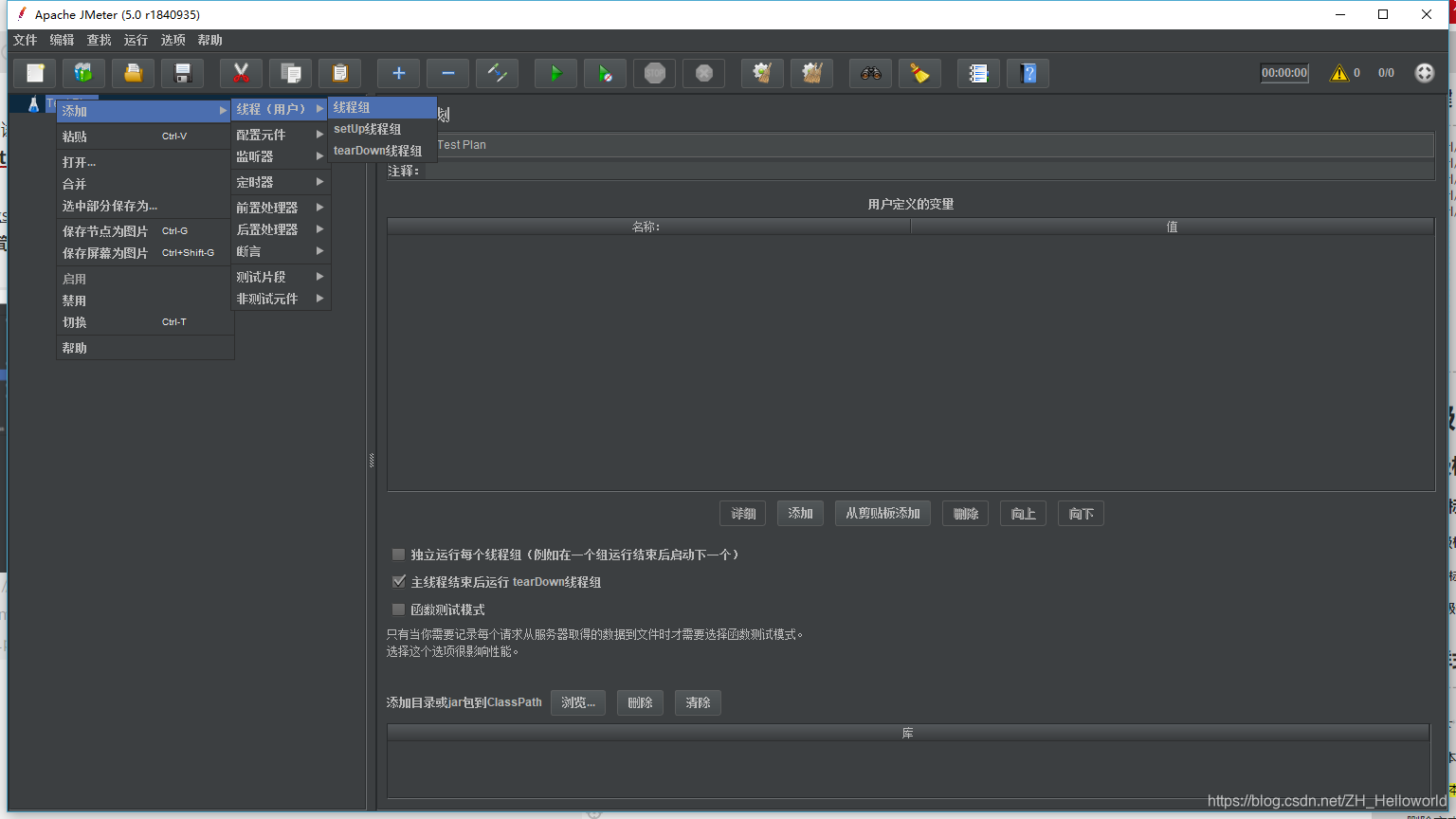
Task: Start the test with the green play icon
Action: point(556,73)
